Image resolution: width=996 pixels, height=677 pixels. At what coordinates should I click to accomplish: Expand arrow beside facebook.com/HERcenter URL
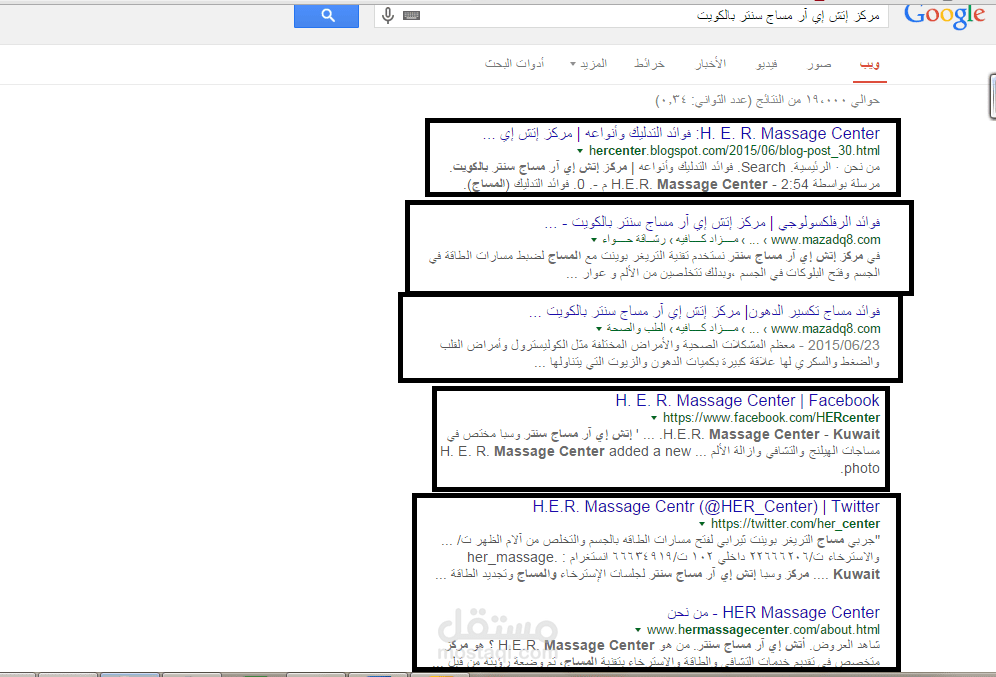[x=654, y=418]
